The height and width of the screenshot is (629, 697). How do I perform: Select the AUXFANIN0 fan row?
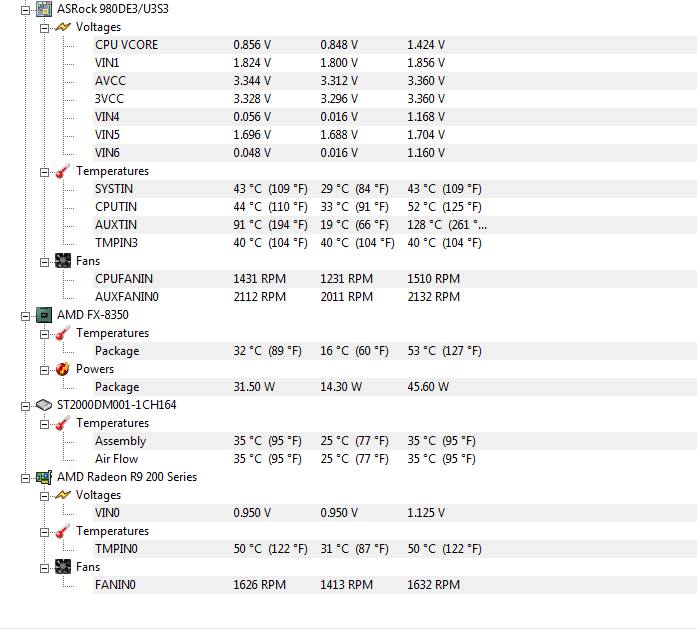coord(395,297)
